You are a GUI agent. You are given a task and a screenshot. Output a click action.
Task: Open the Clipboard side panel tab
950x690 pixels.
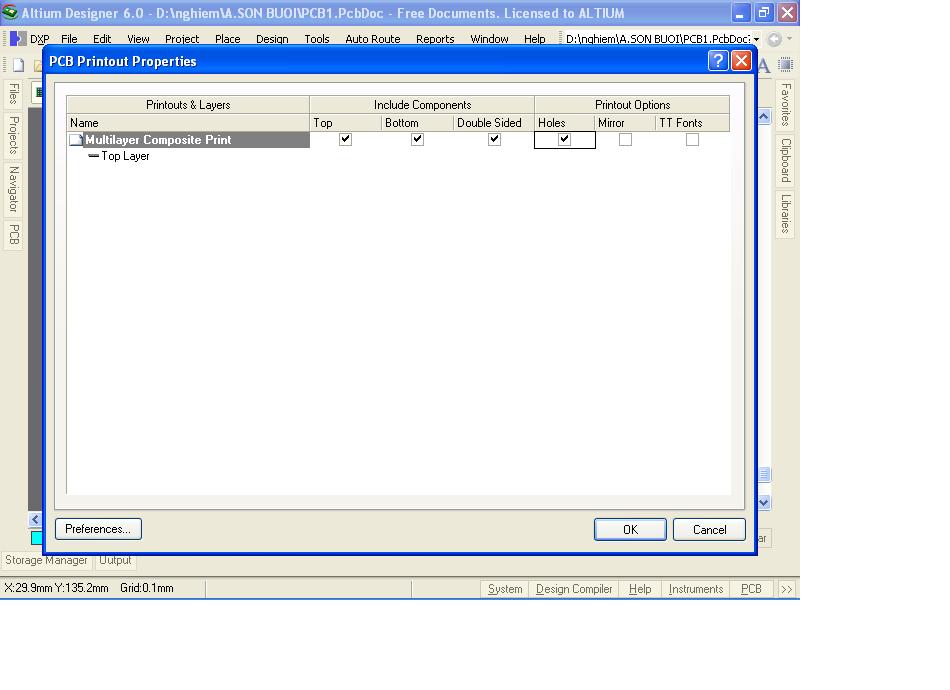tap(785, 160)
